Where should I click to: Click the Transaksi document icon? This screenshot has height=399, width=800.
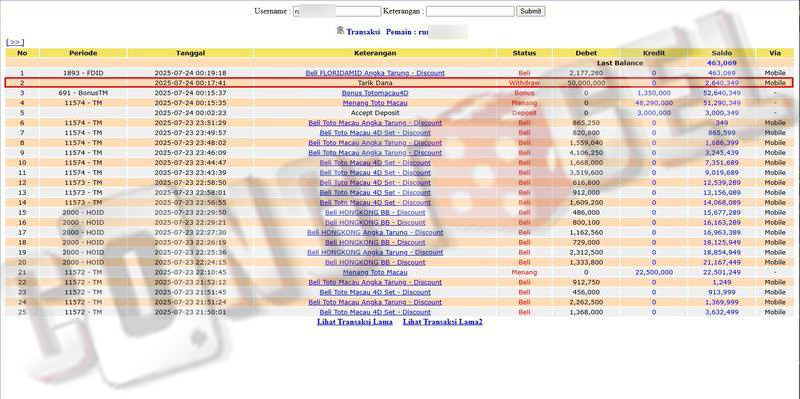tap(340, 31)
